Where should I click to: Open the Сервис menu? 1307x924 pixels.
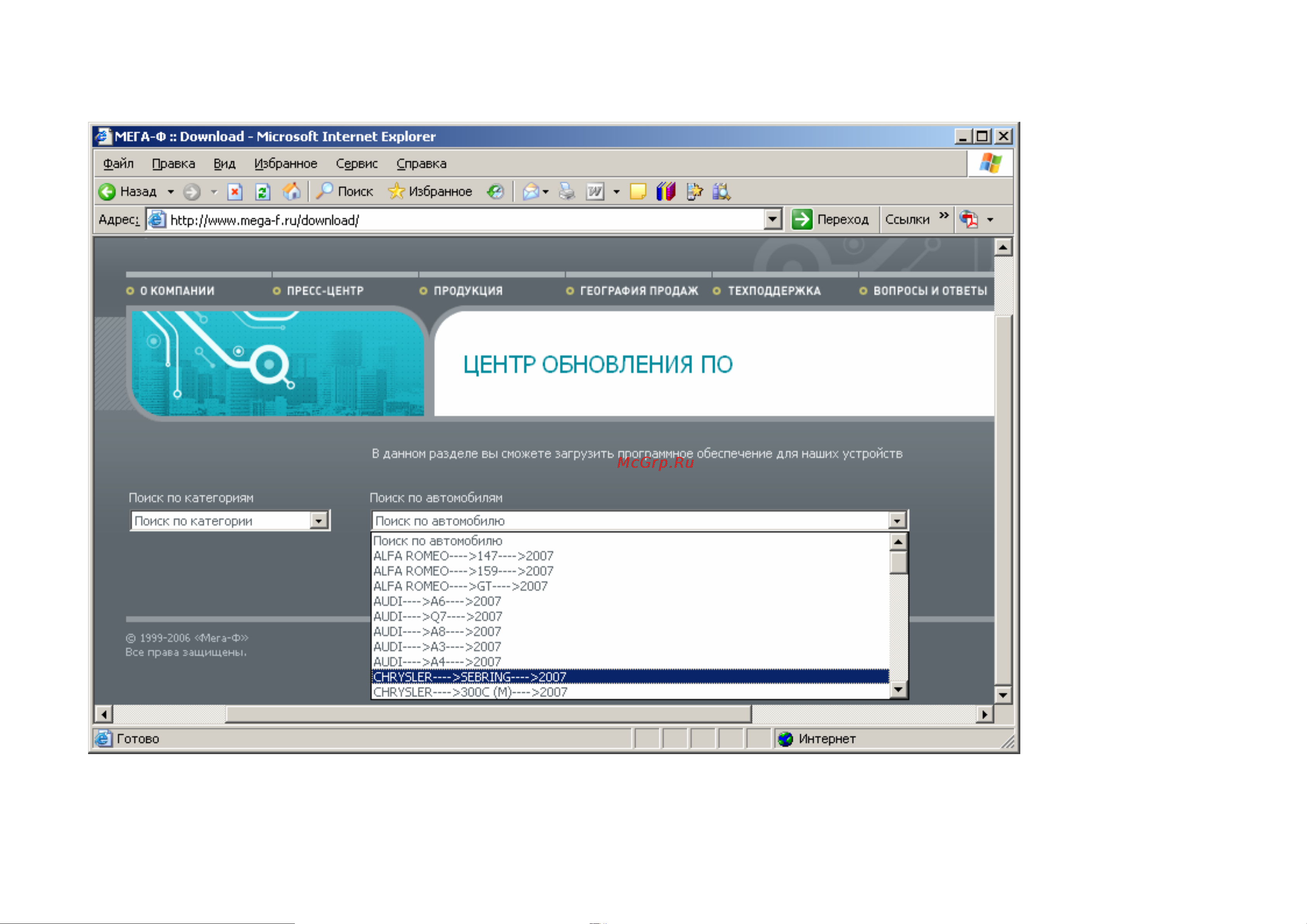tap(357, 164)
